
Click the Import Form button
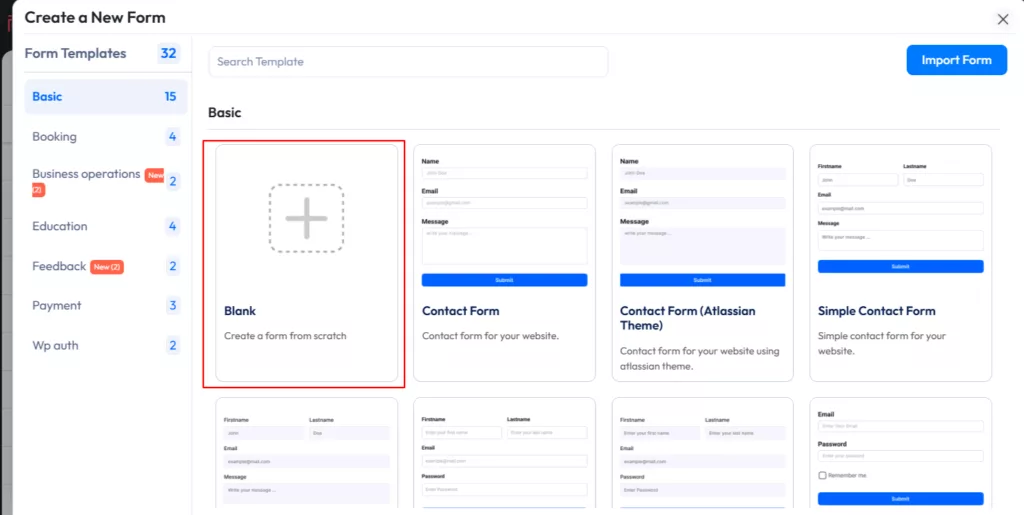(x=956, y=60)
